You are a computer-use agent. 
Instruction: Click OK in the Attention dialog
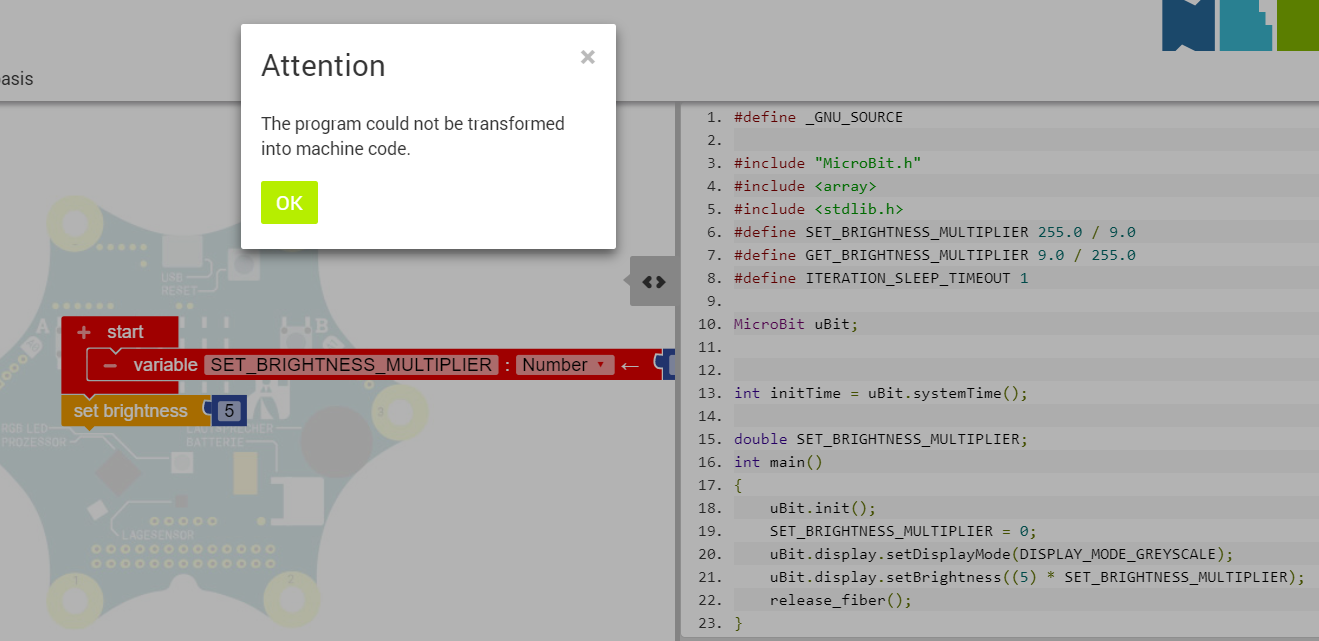pyautogui.click(x=289, y=203)
